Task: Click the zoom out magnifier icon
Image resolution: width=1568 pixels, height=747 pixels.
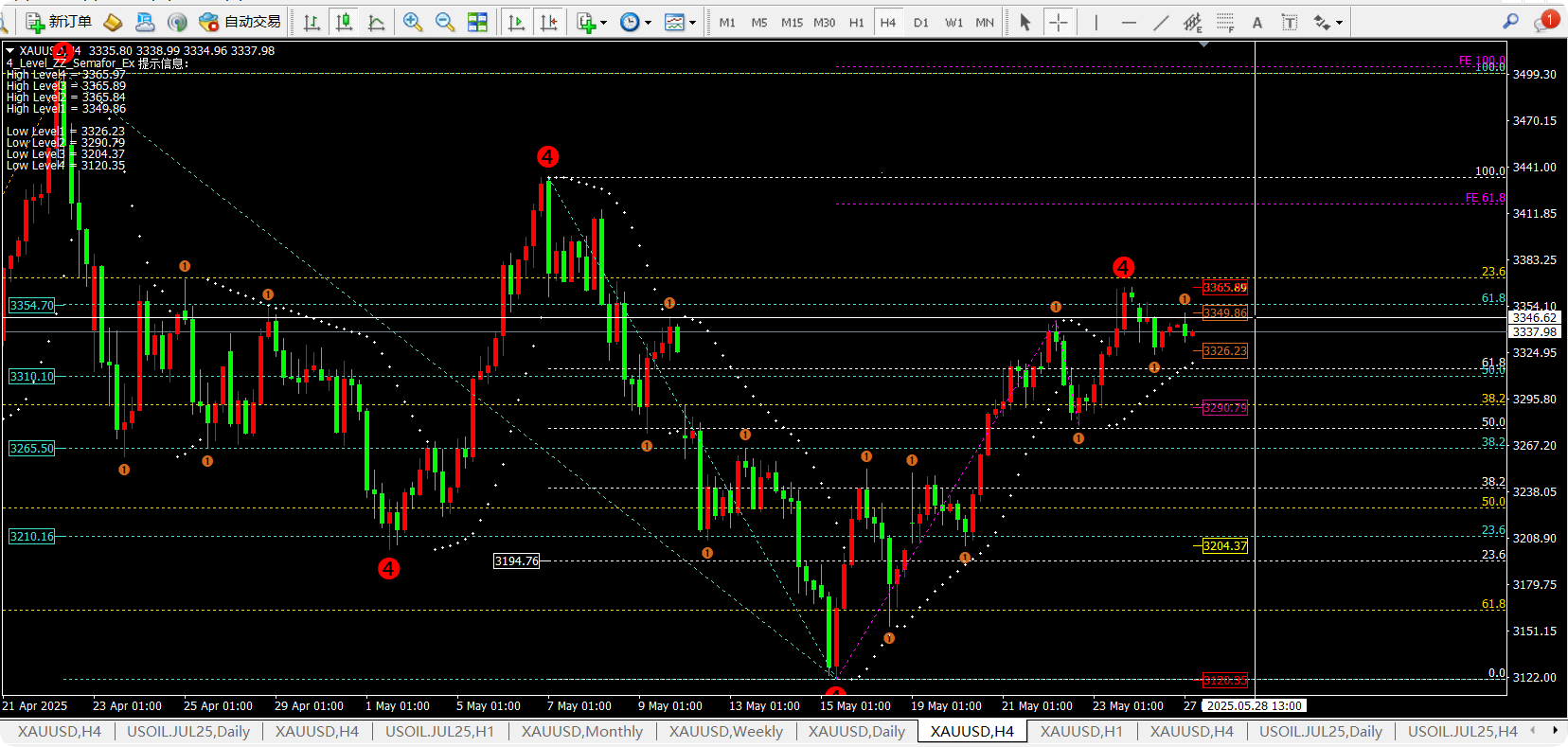Action: (444, 22)
